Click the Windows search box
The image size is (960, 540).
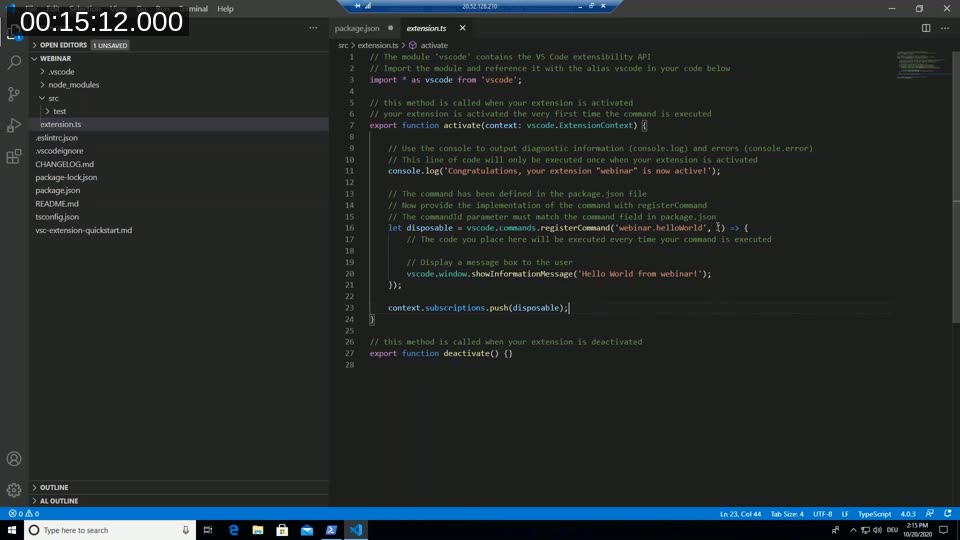pos(110,530)
